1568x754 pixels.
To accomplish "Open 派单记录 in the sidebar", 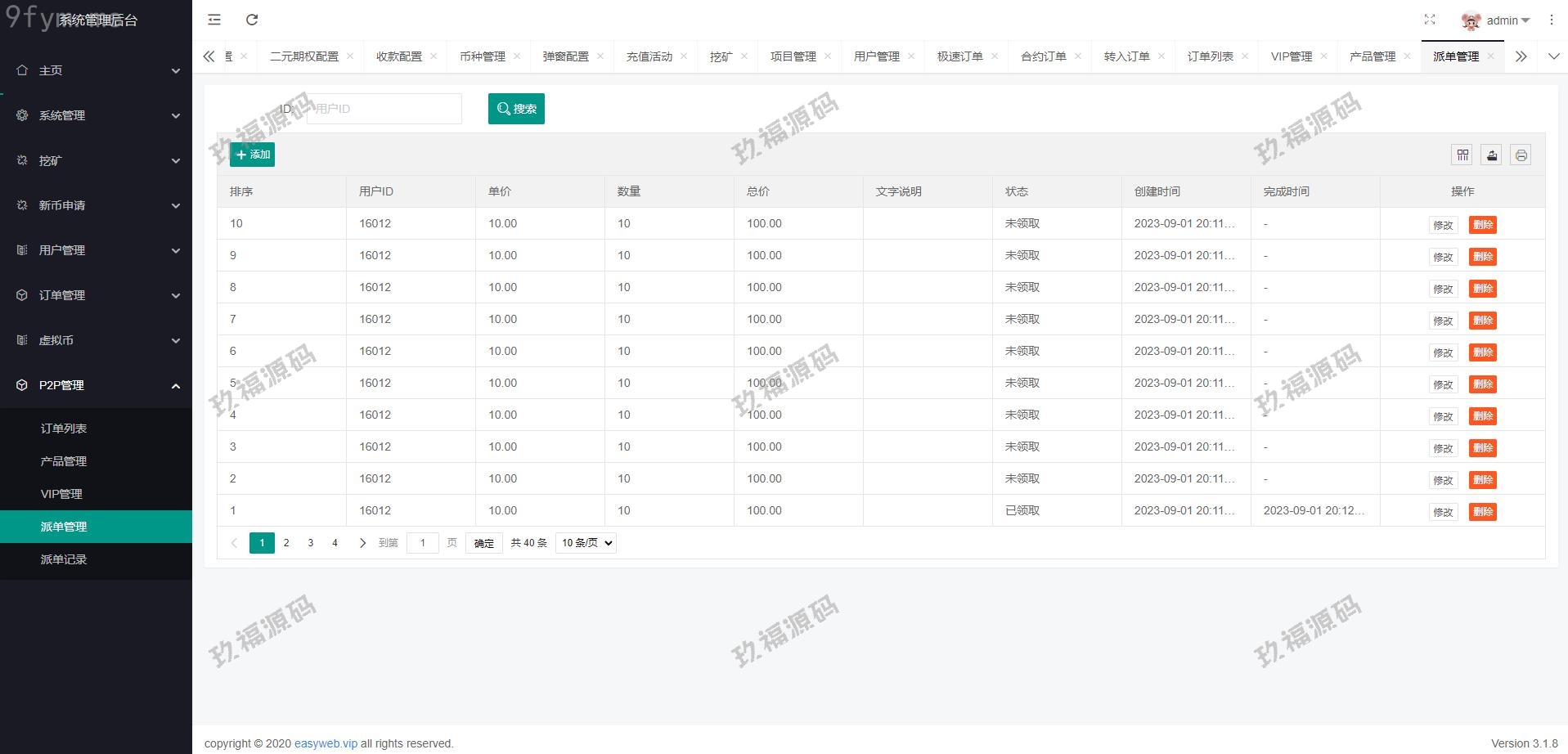I will 64,559.
